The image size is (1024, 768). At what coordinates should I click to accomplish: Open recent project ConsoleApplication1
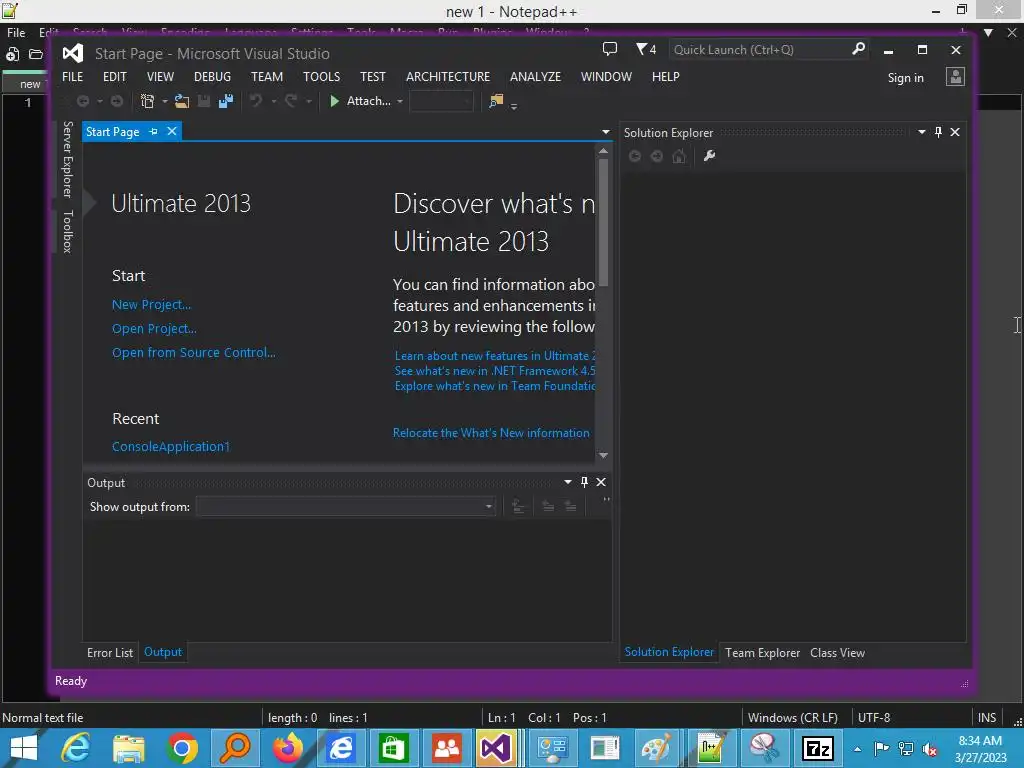tap(170, 447)
